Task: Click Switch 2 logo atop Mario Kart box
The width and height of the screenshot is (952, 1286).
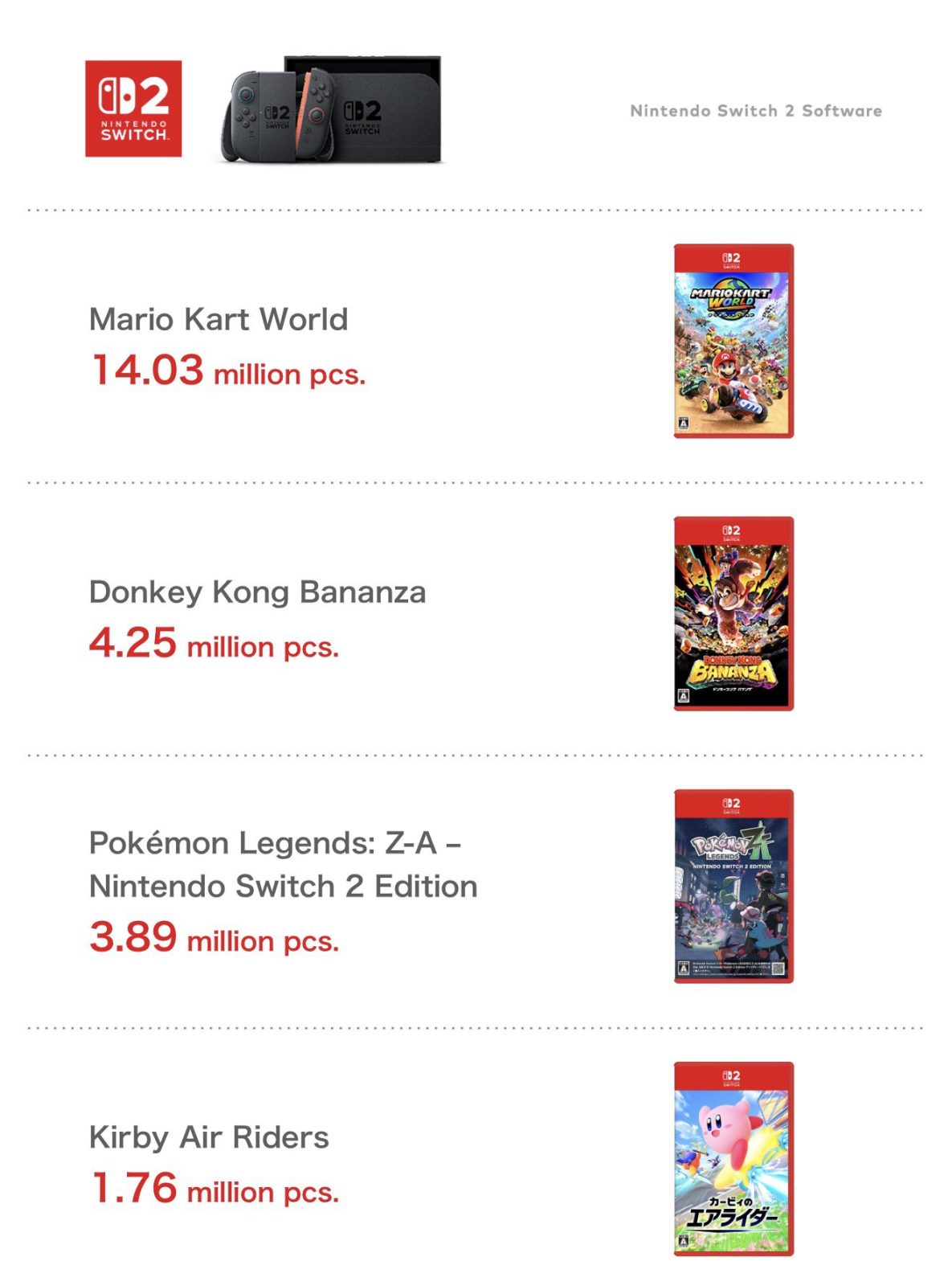Action: click(732, 259)
